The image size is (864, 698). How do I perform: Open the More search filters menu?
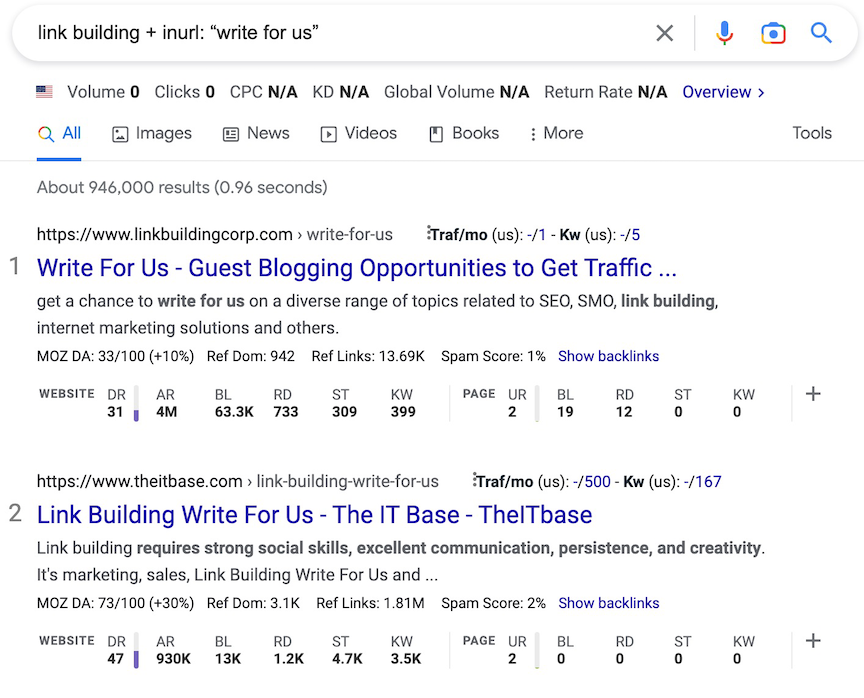(556, 133)
